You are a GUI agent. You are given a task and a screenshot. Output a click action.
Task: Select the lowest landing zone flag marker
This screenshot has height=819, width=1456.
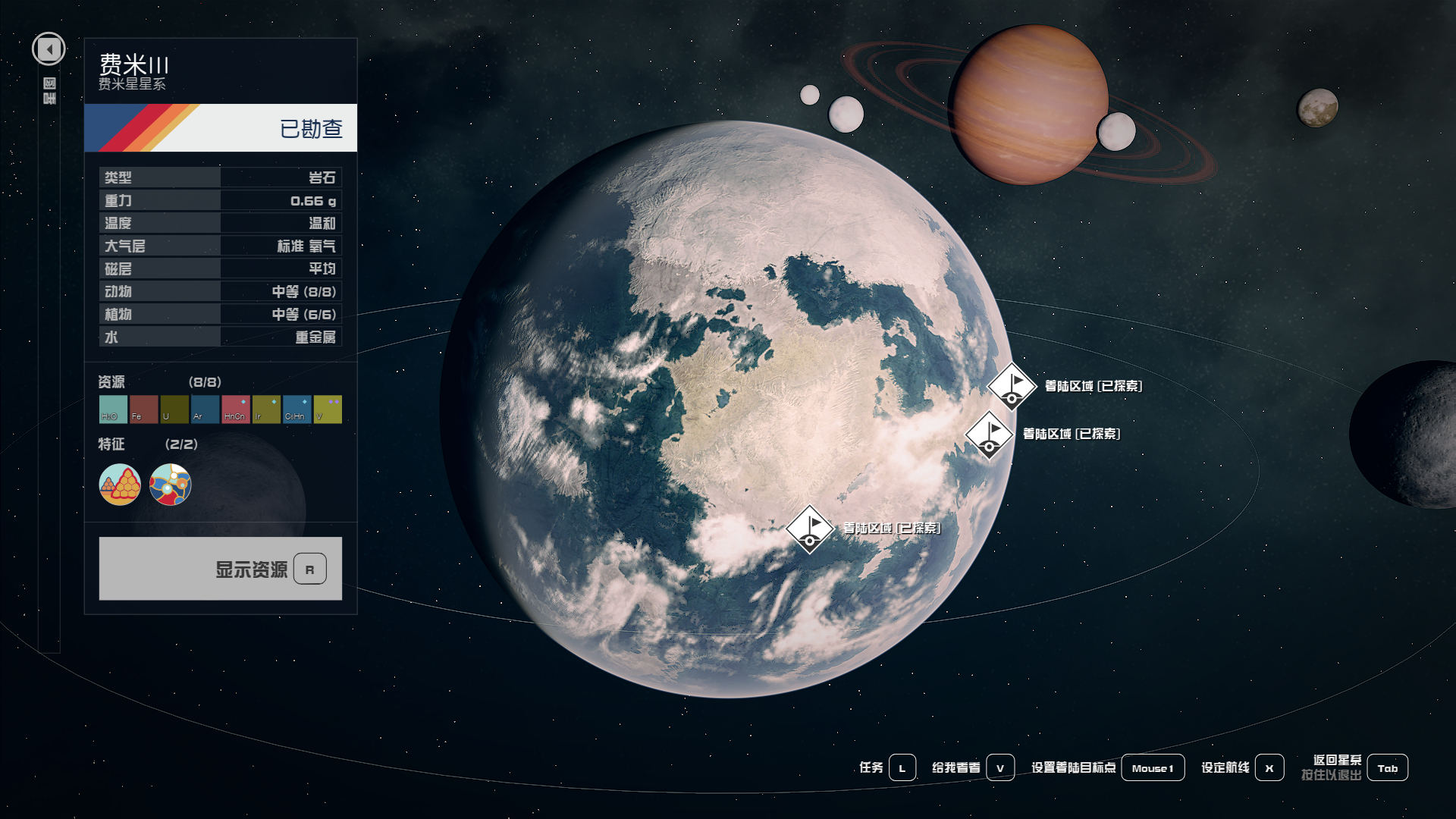pos(810,529)
